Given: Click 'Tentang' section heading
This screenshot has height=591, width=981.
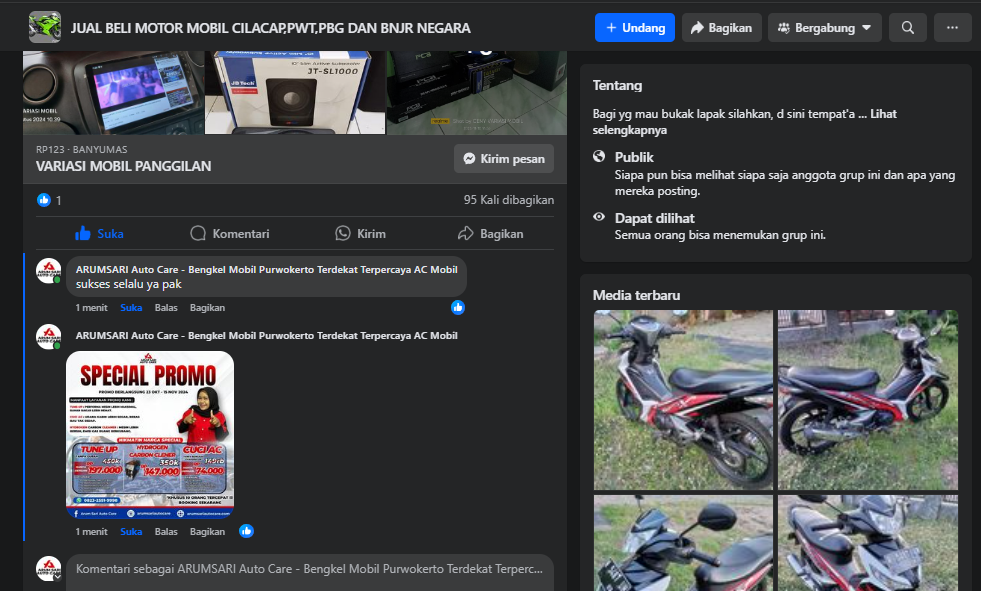Looking at the screenshot, I should click(x=618, y=85).
